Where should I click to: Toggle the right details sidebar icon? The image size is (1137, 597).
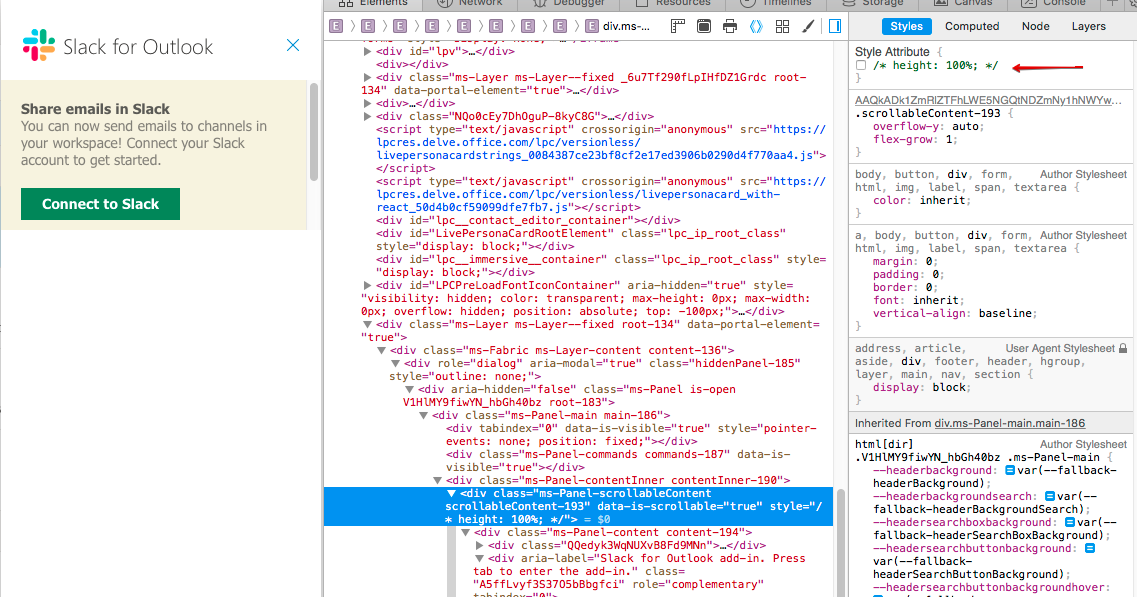click(x=835, y=27)
